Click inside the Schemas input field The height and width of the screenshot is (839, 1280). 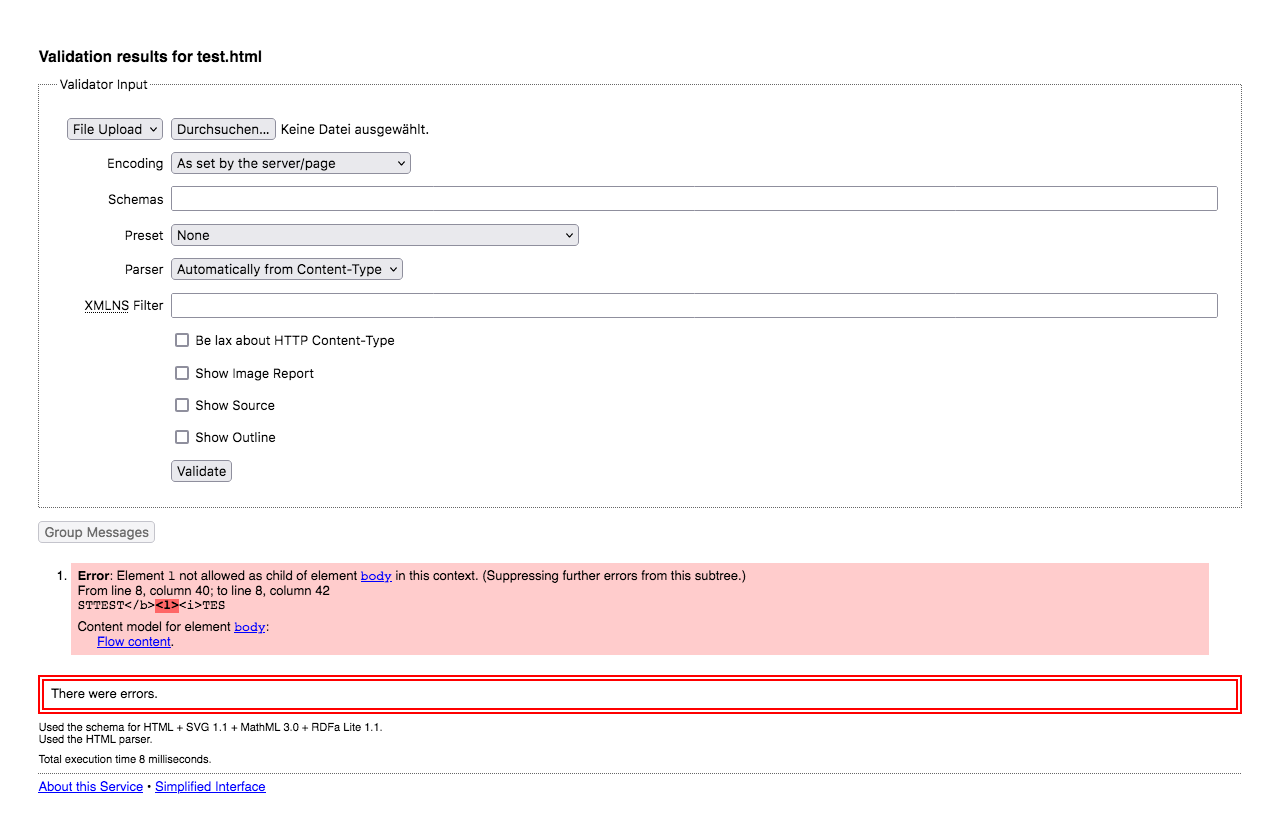(693, 198)
